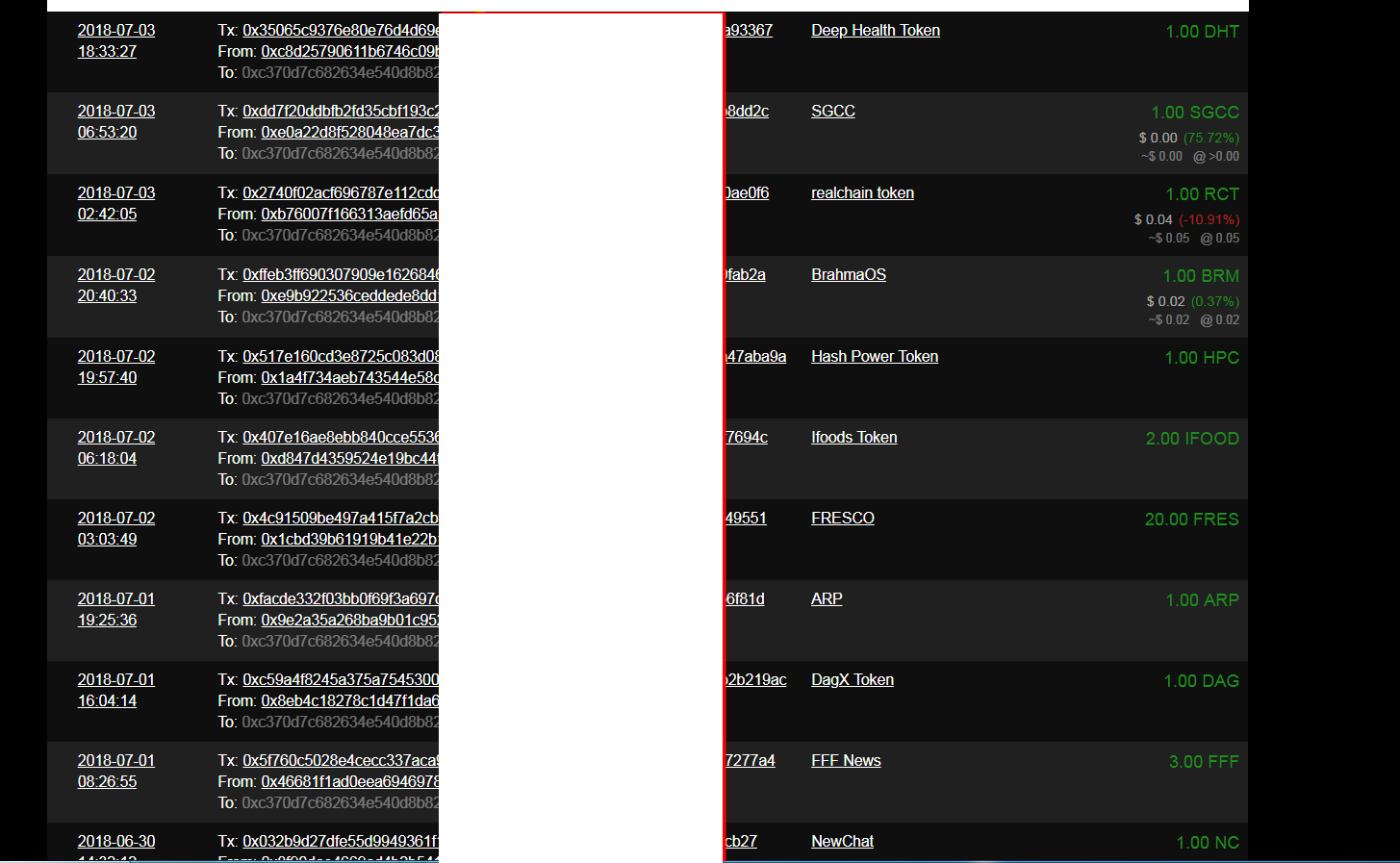Open the From address starting 0x9e2a35a2
Image resolution: width=1400 pixels, height=863 pixels.
point(350,621)
